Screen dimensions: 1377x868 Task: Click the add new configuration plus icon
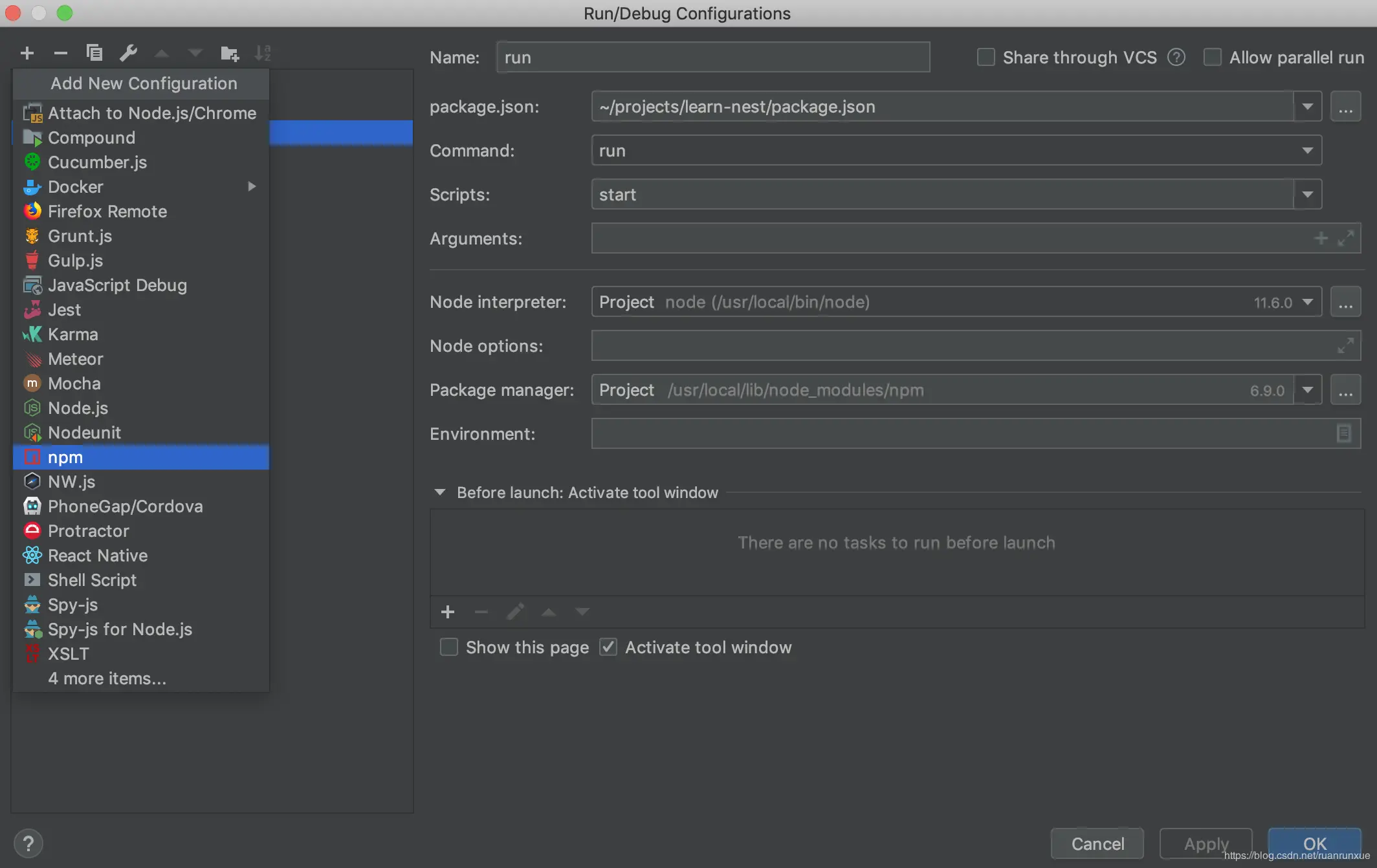coord(27,53)
